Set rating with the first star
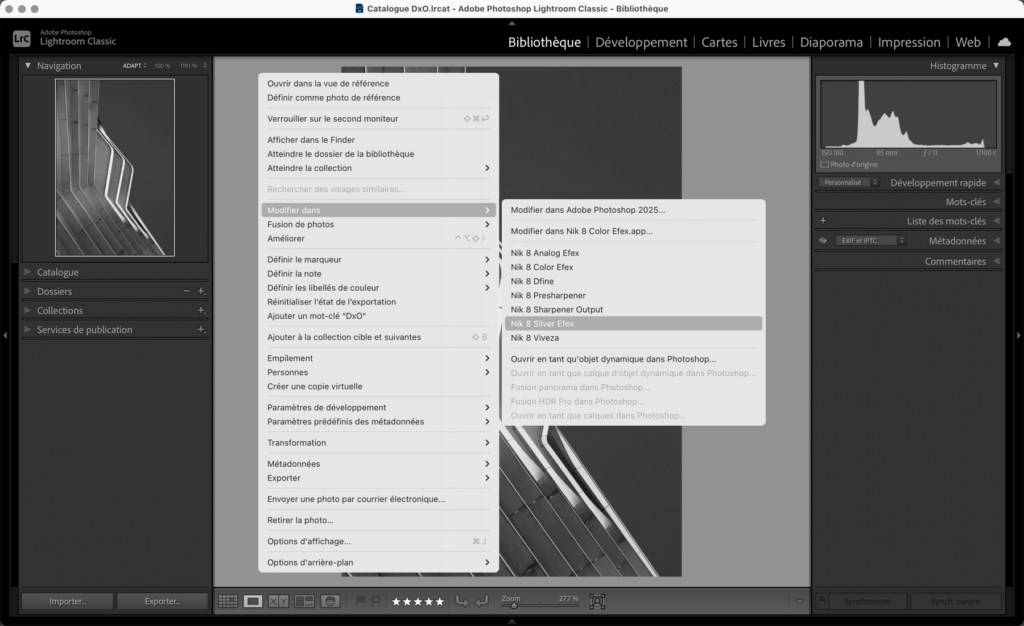This screenshot has height=626, width=1024. point(396,602)
